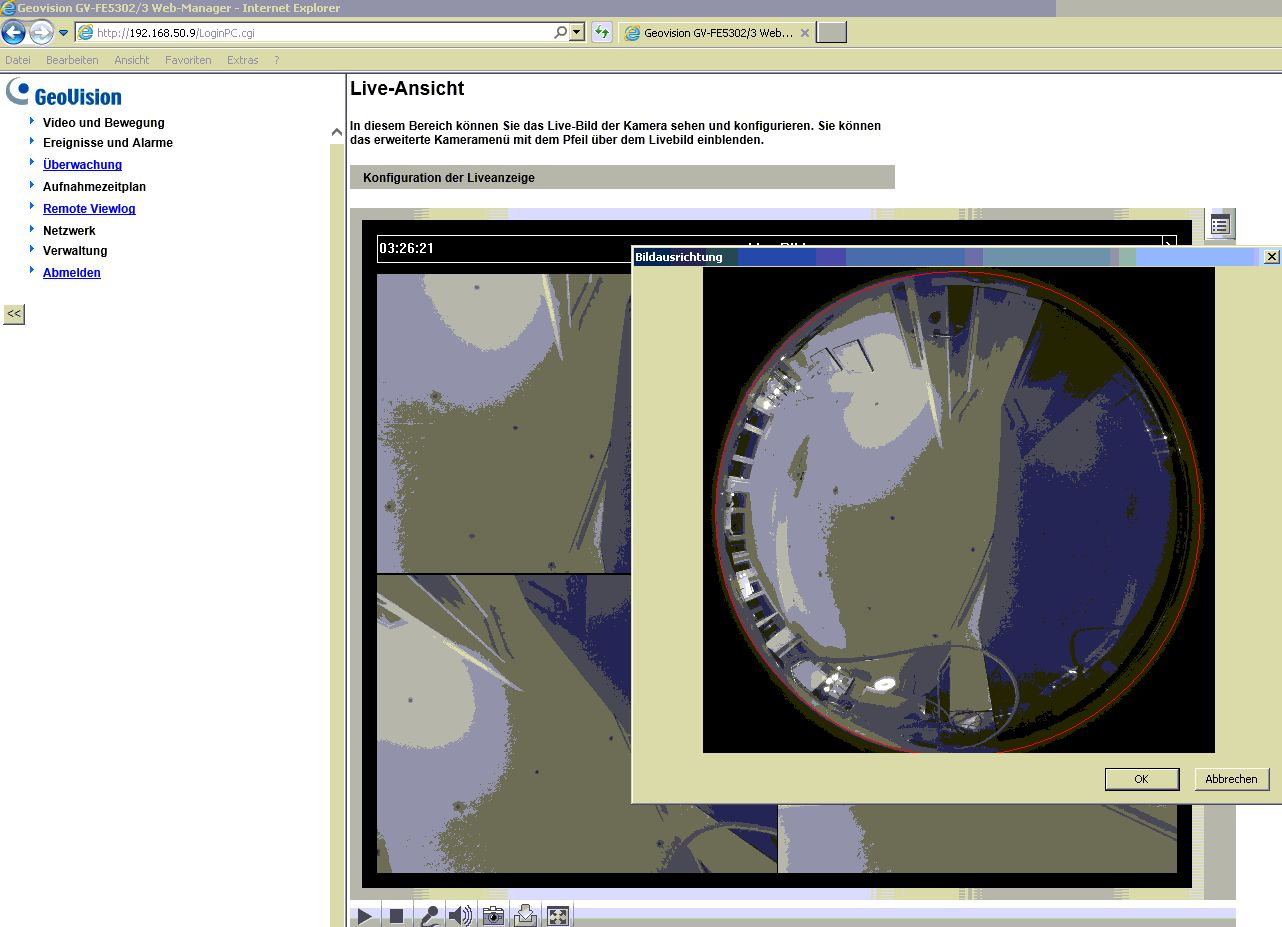Click the arrow bullet beside Ereignisse und Alarme

[x=32, y=141]
